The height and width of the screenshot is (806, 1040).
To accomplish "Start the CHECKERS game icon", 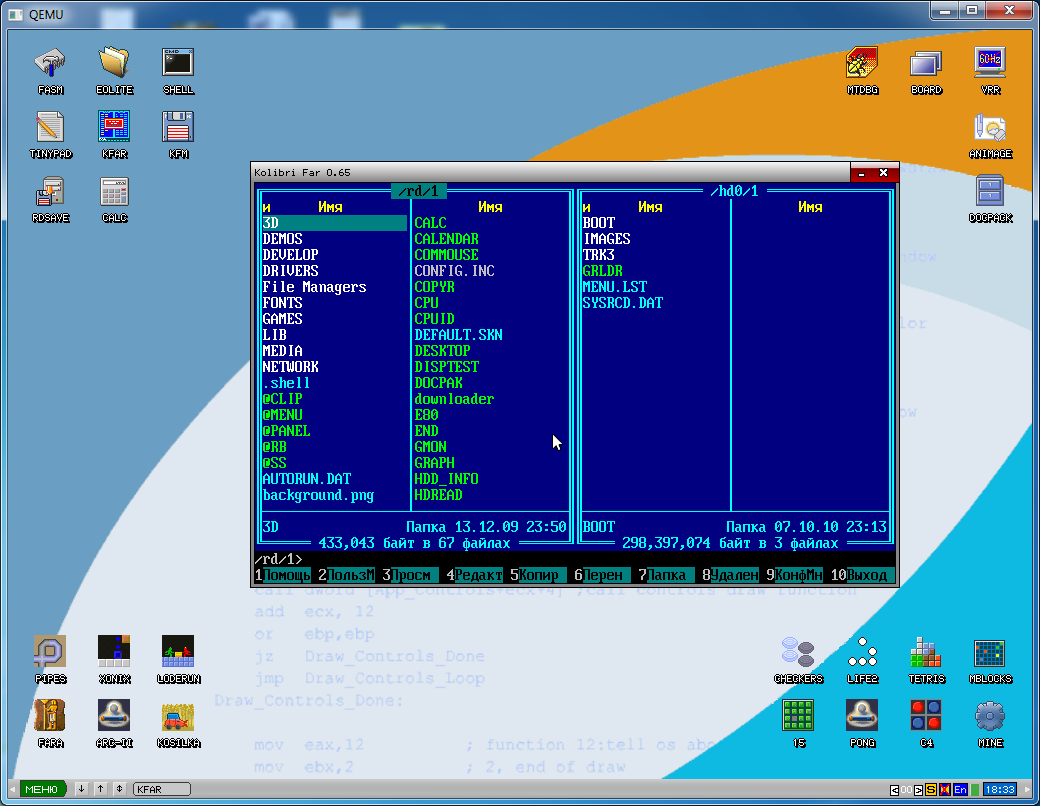I will click(798, 660).
